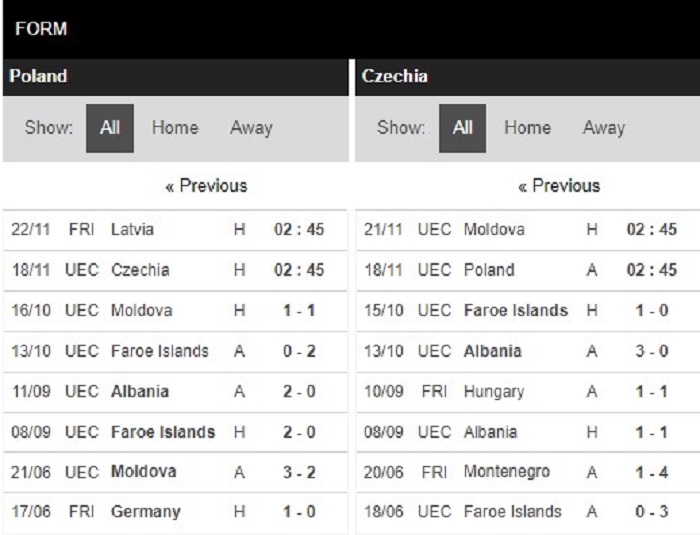The width and height of the screenshot is (700, 535).
Task: Switch Czechia form to Home matches
Action: pyautogui.click(x=528, y=128)
